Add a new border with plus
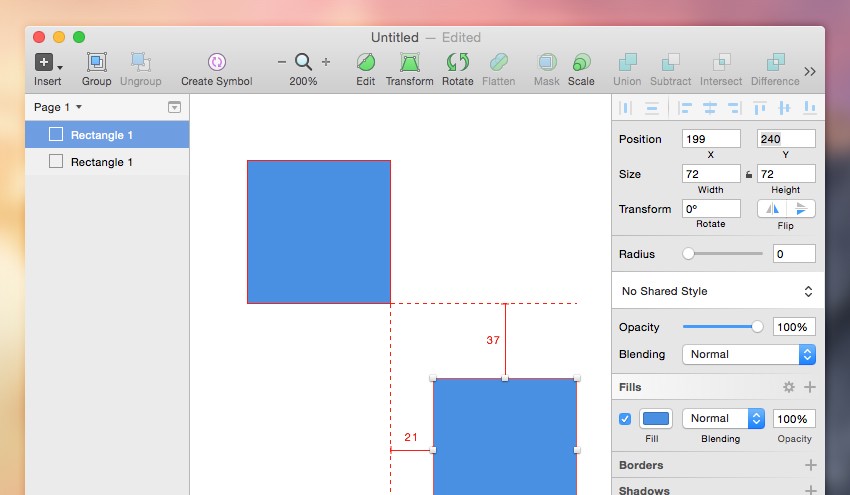 (x=810, y=465)
